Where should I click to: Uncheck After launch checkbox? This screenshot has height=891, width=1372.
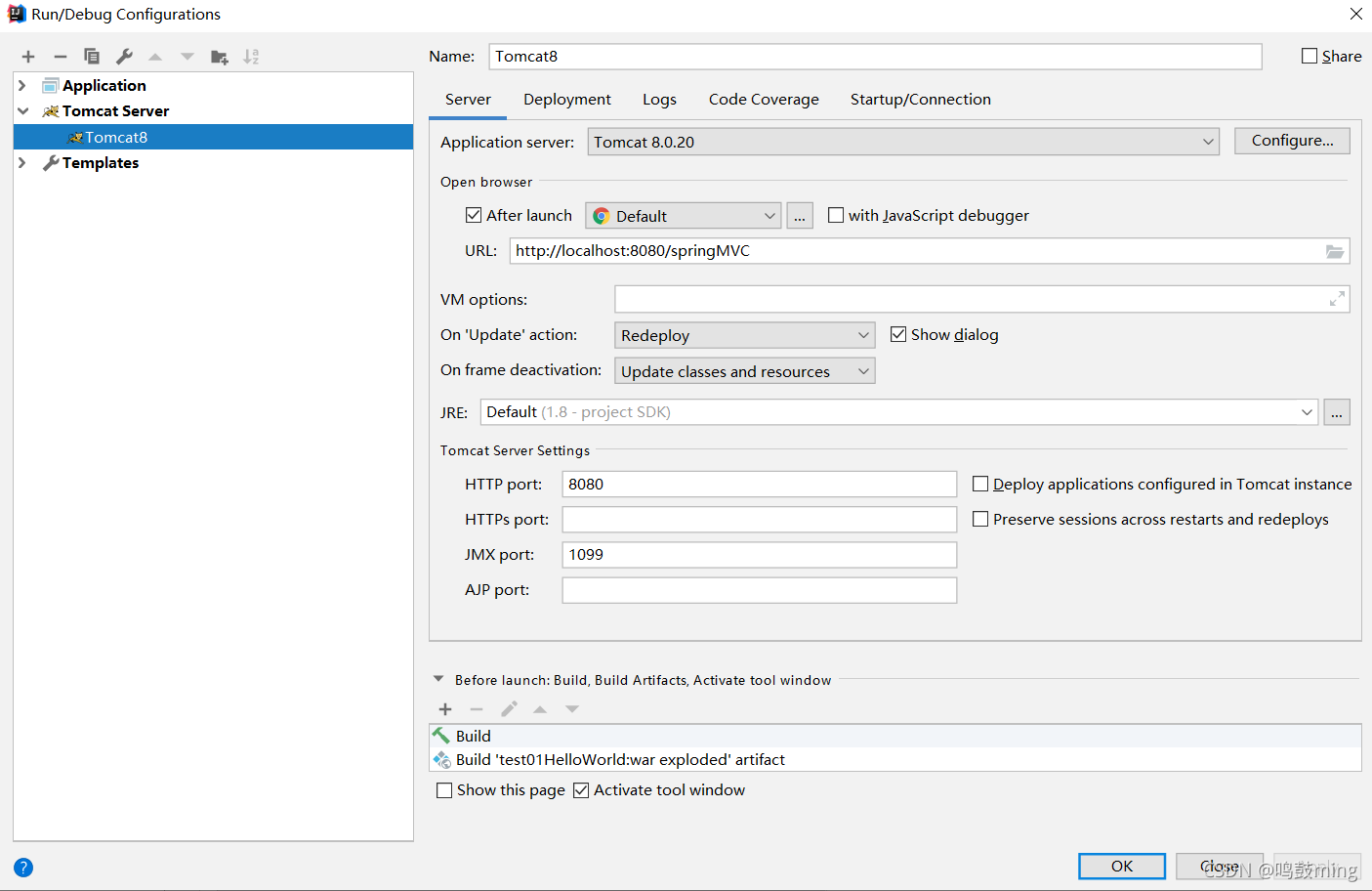474,215
